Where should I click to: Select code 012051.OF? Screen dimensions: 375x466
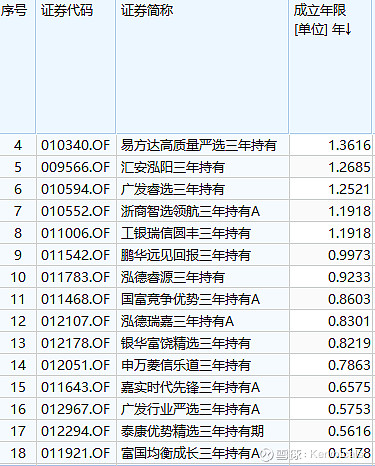click(75, 365)
